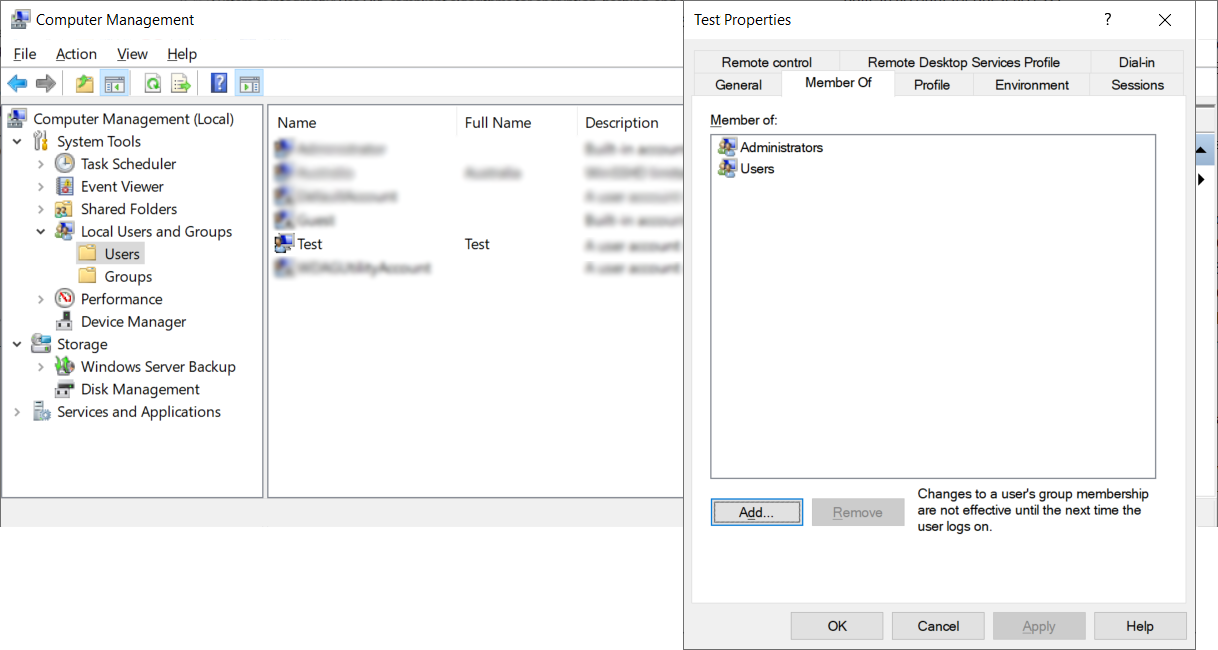This screenshot has width=1218, height=650.
Task: Click the Export List toolbar icon
Action: coord(181,84)
